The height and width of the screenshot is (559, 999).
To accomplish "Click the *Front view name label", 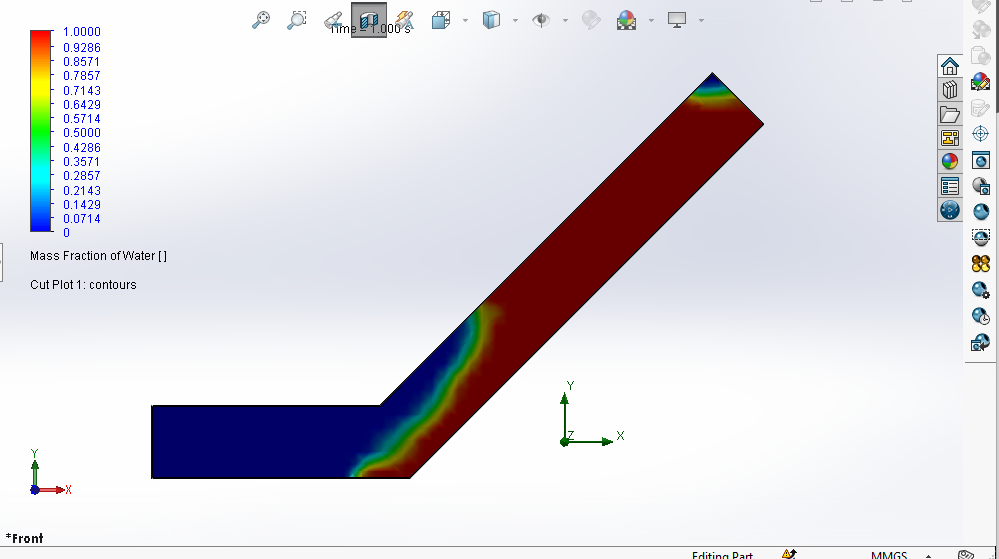I will click(x=24, y=539).
